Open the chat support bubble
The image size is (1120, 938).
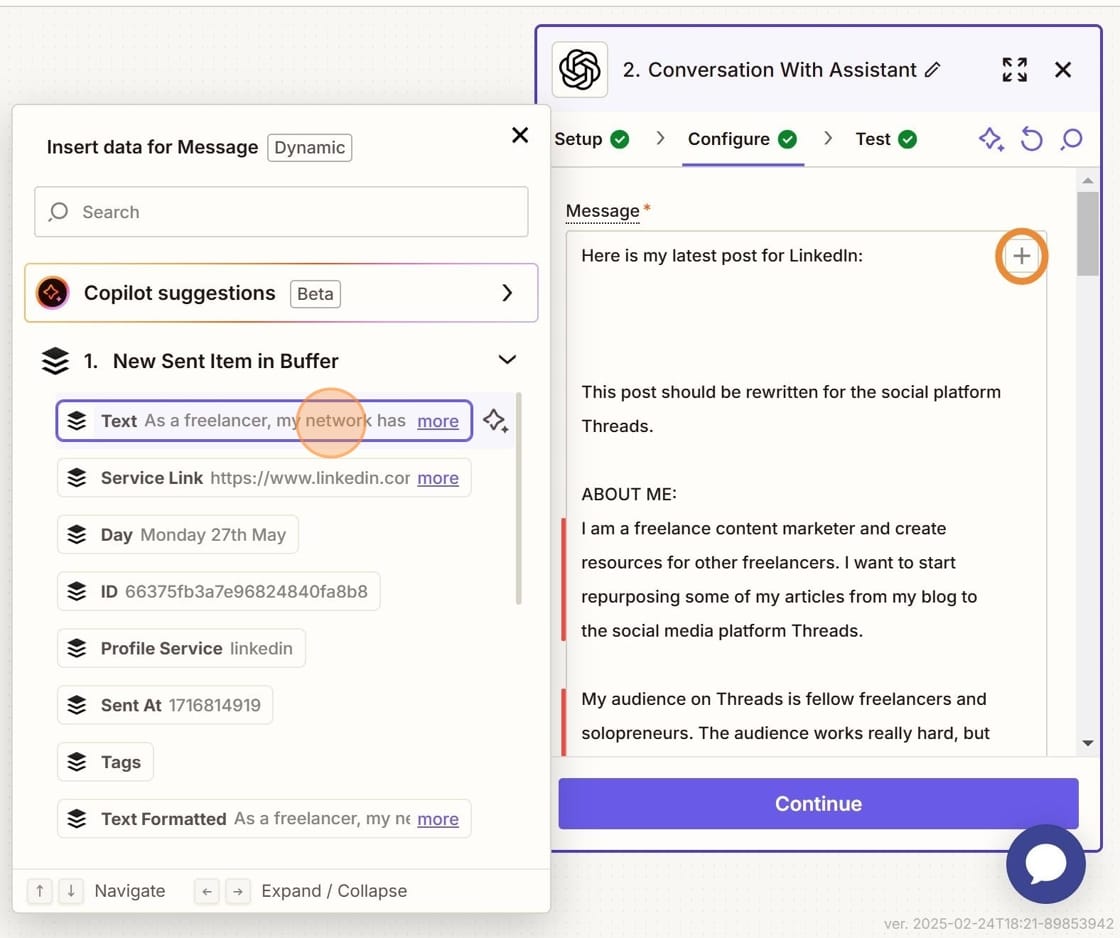tap(1045, 864)
